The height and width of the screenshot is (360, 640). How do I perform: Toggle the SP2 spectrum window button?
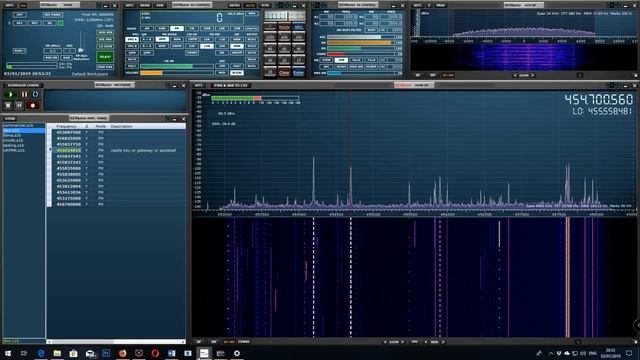35,23
